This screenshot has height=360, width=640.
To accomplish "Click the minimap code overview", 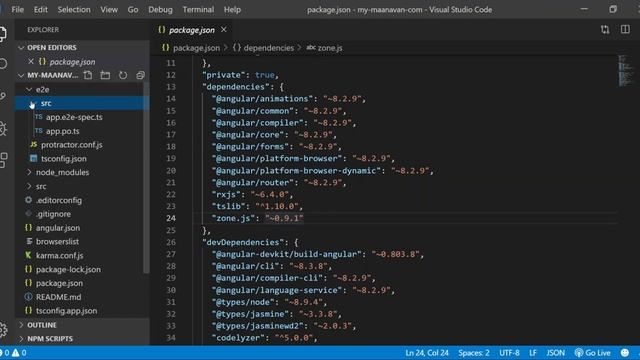I will point(626,70).
